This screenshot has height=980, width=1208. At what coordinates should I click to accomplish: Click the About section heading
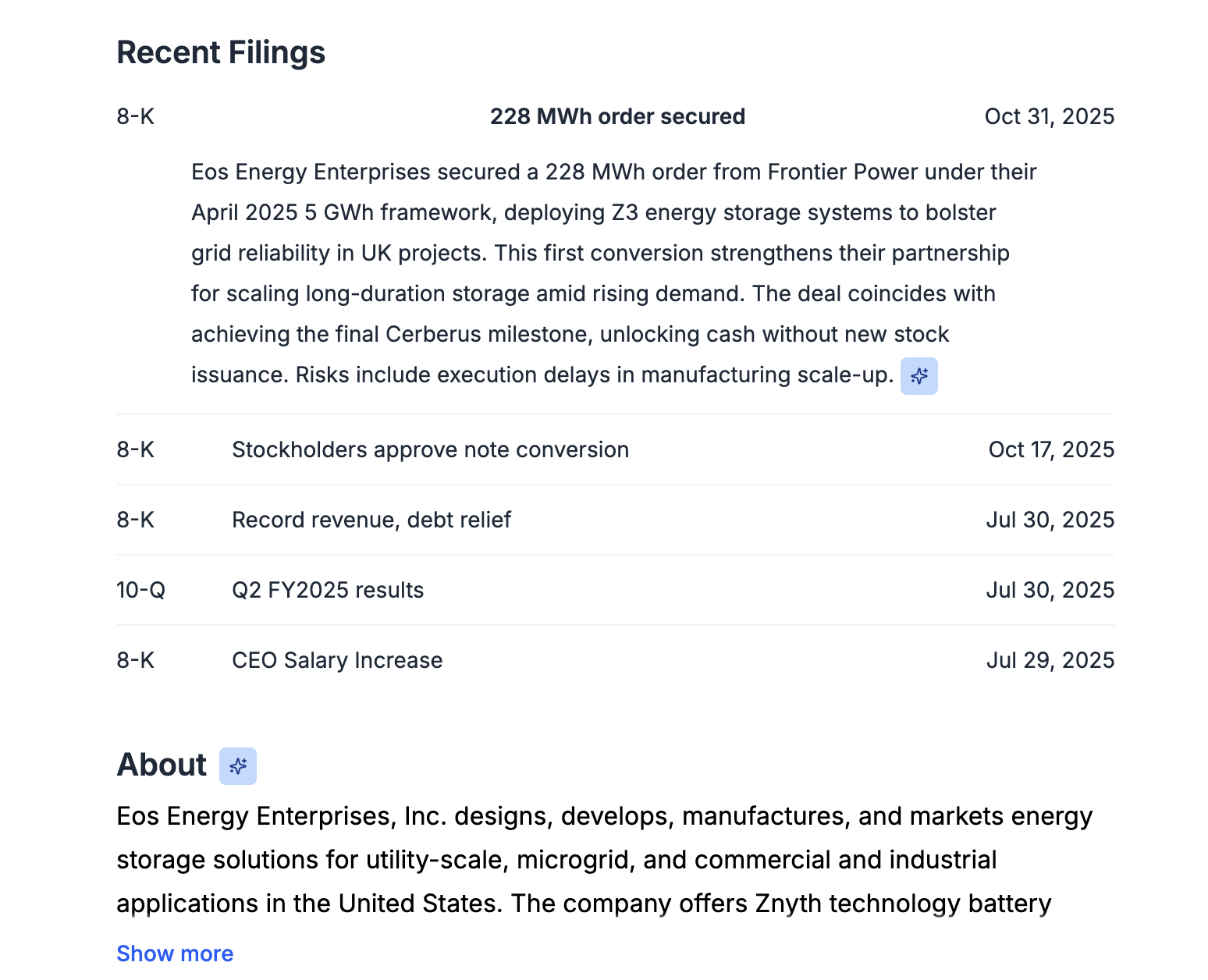[162, 765]
